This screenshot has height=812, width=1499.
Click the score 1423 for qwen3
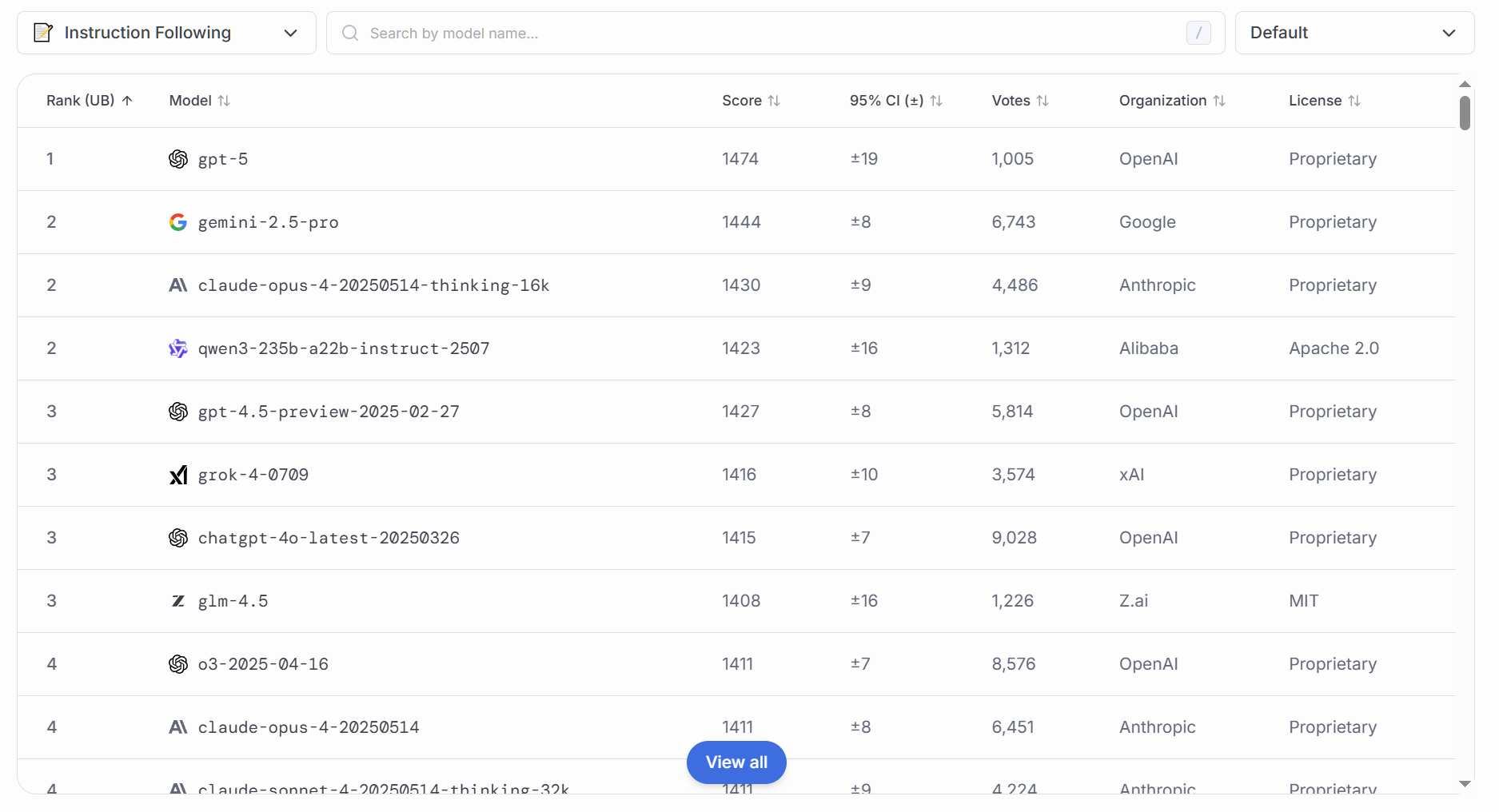741,348
